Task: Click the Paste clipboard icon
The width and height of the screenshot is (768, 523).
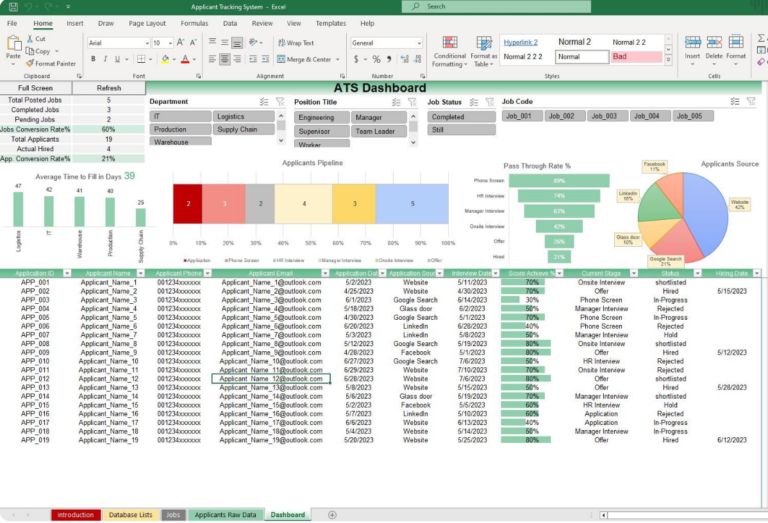Action: (x=13, y=45)
